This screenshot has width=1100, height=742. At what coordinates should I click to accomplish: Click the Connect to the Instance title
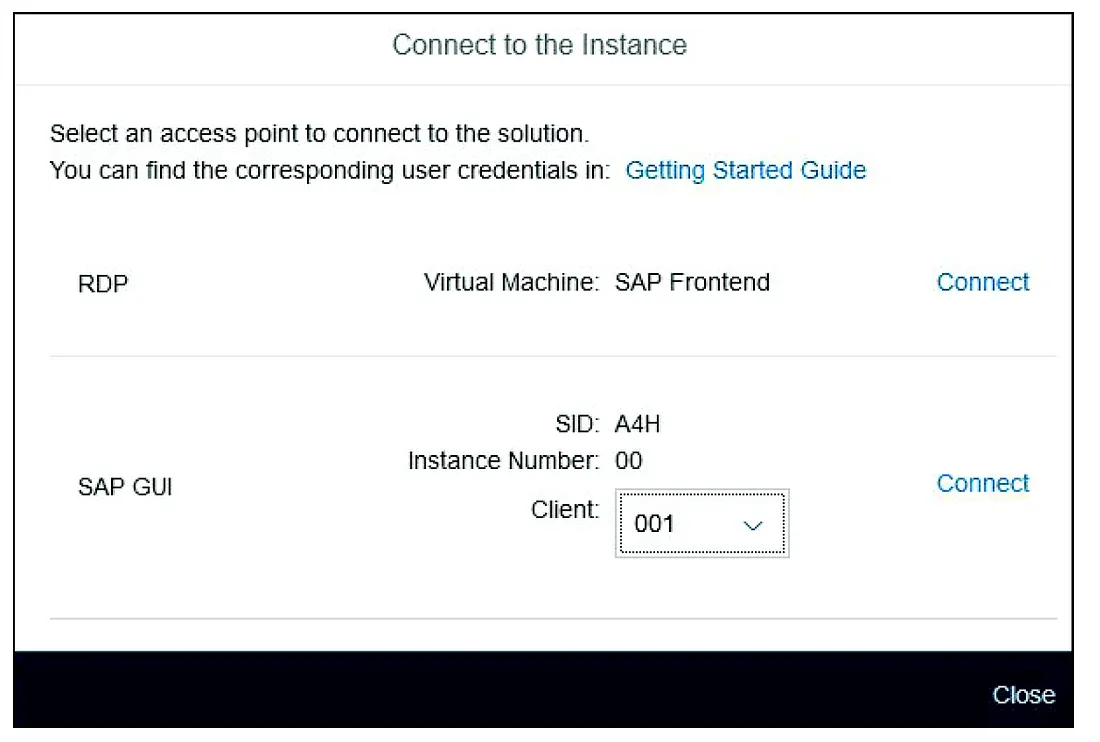pyautogui.click(x=539, y=45)
